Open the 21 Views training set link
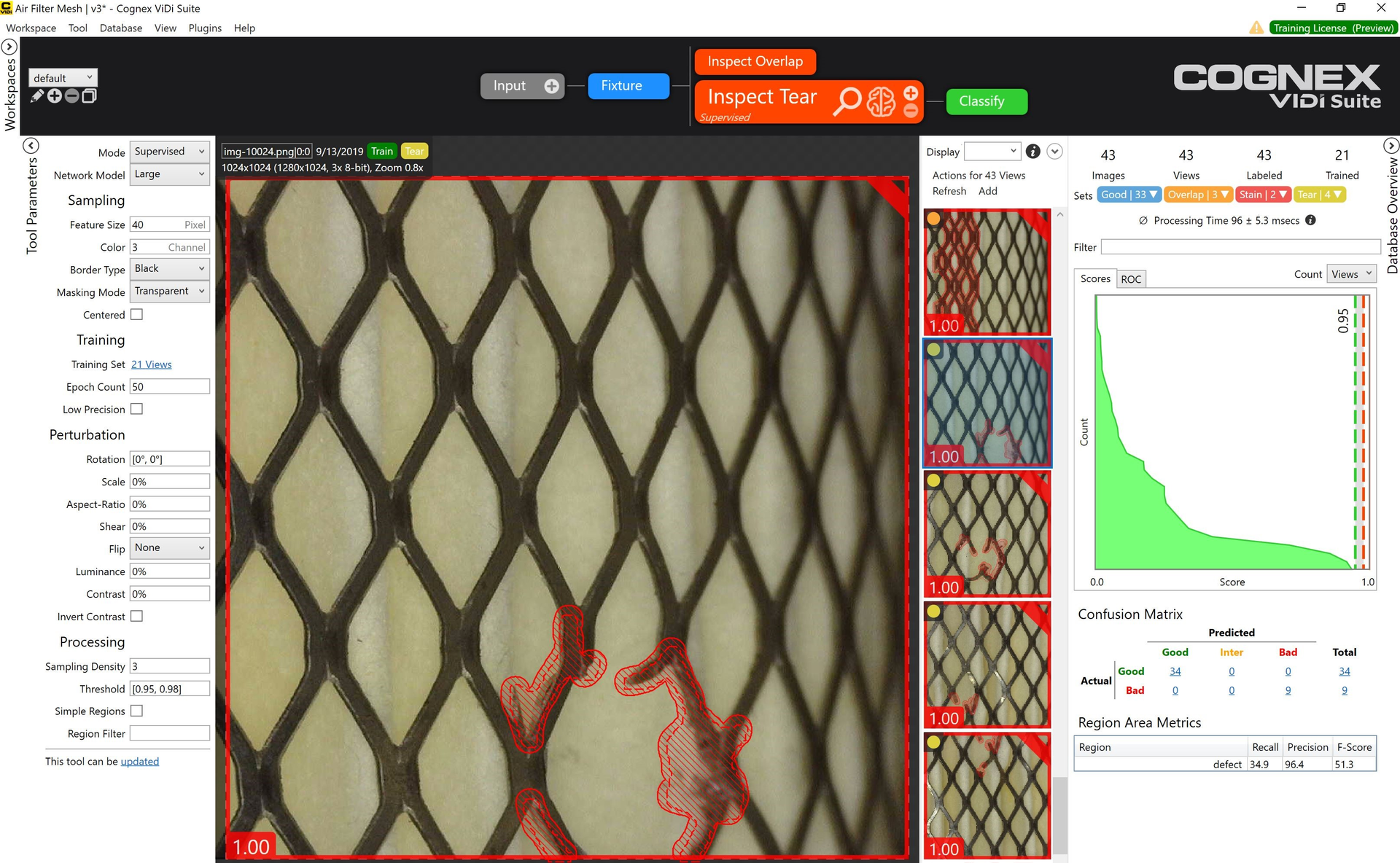Viewport: 1400px width, 863px height. tap(151, 364)
